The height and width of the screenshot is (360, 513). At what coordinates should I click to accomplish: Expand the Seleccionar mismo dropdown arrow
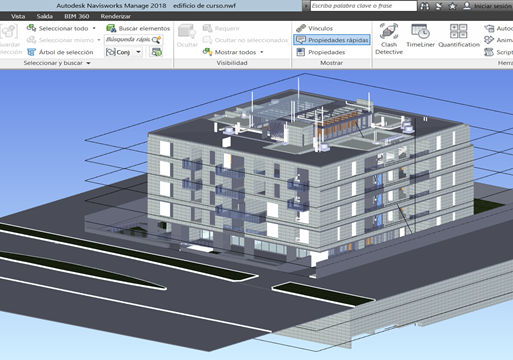point(99,40)
